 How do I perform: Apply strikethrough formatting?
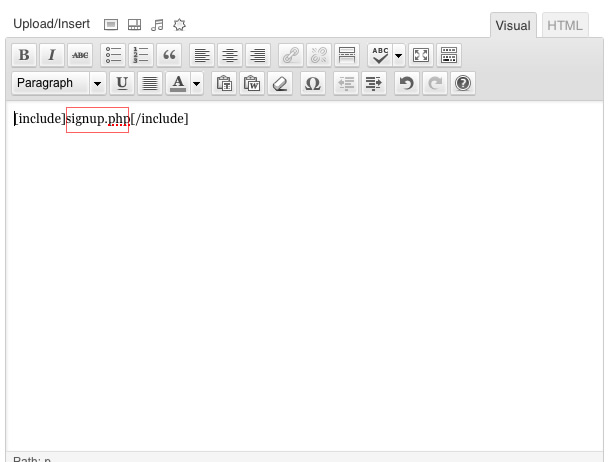tap(80, 55)
